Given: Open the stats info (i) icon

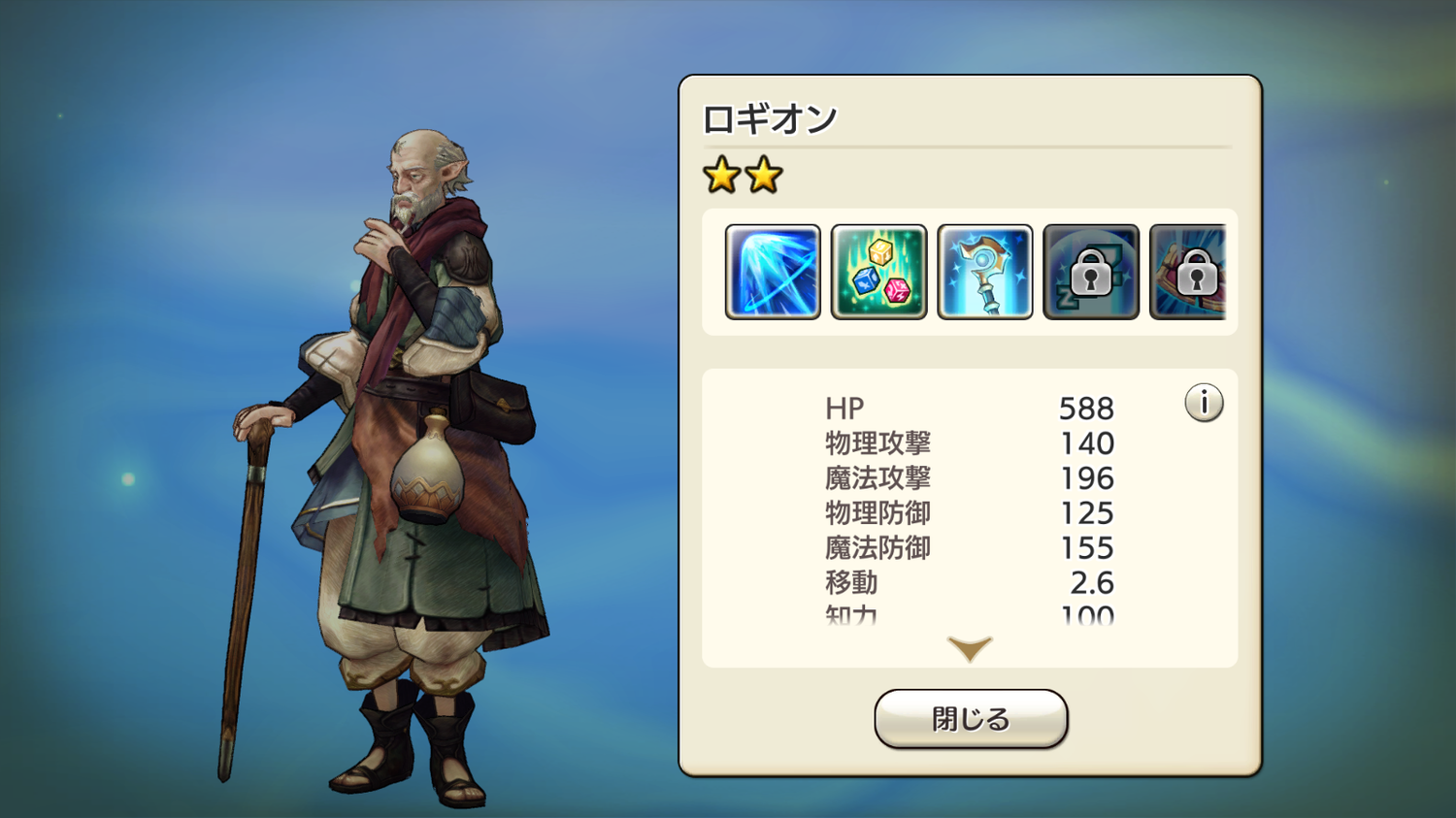Looking at the screenshot, I should (1204, 402).
